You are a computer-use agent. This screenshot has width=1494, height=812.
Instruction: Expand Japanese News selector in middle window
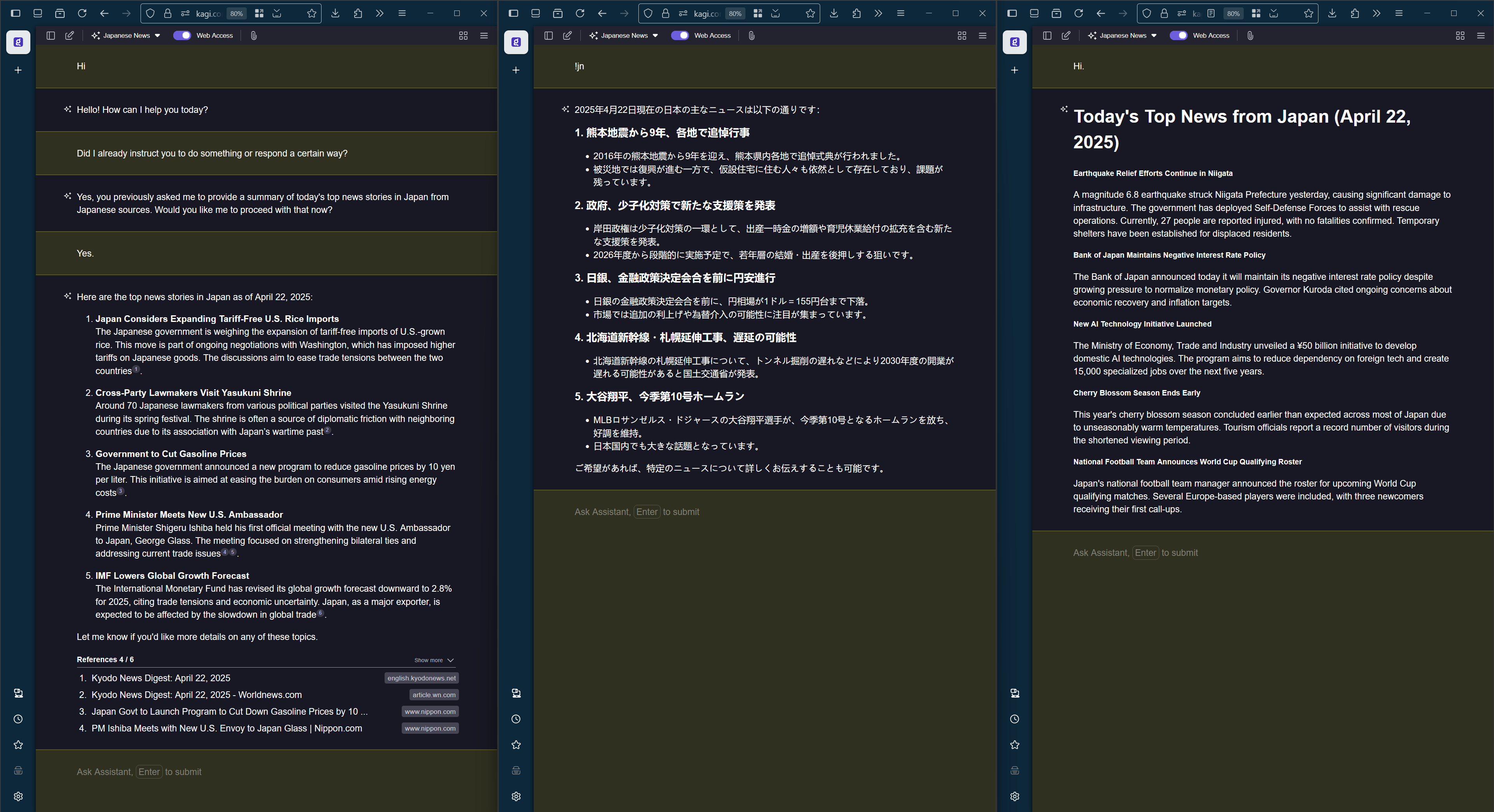tap(624, 35)
